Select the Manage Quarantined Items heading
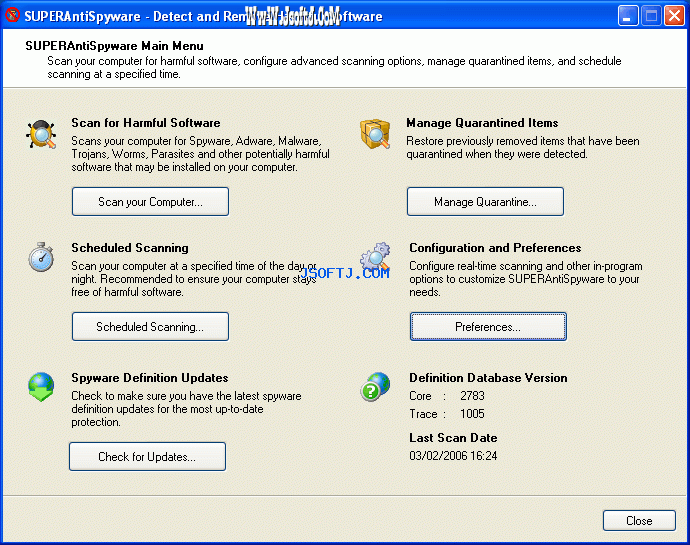The height and width of the screenshot is (545, 690). 482,123
